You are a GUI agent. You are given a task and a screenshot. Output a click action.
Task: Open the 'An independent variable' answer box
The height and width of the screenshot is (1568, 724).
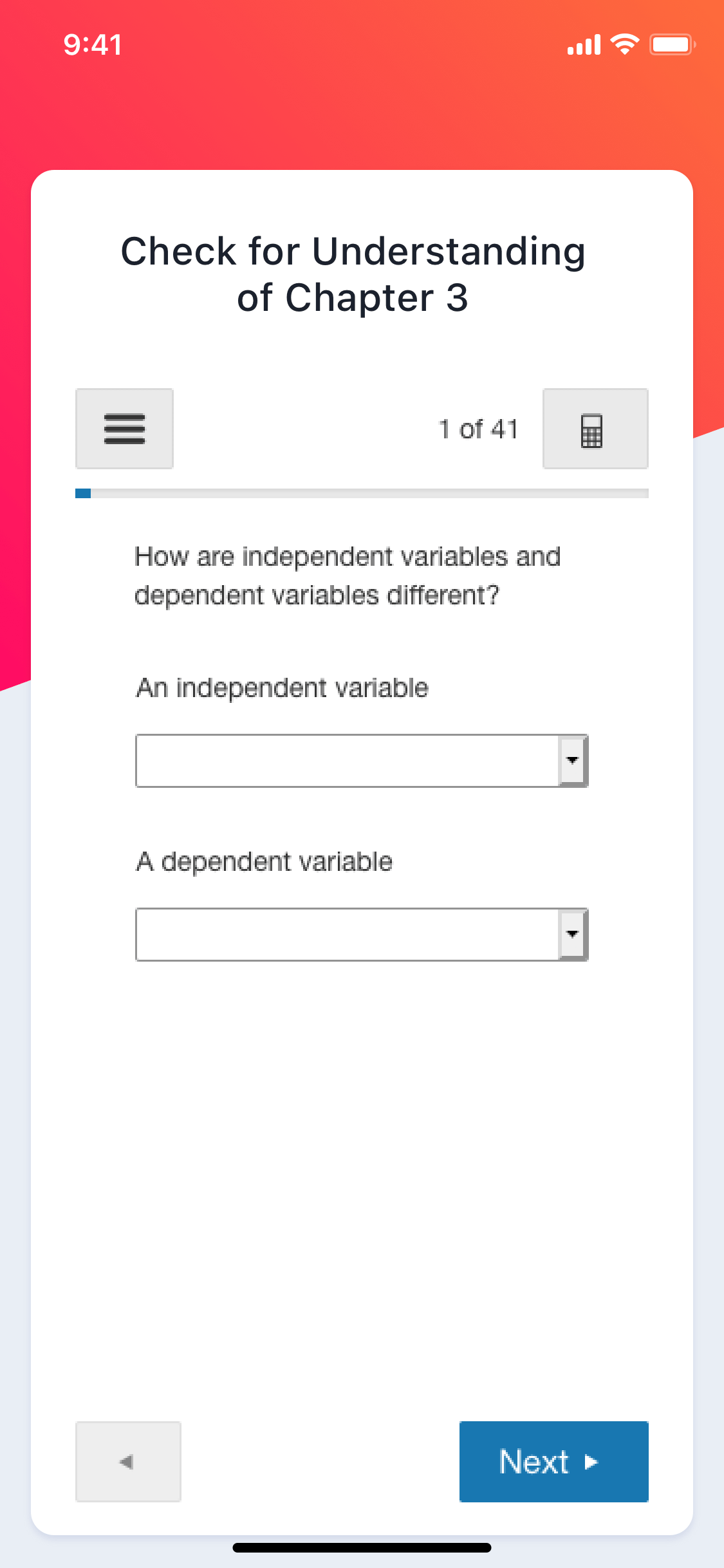pyautogui.click(x=362, y=760)
